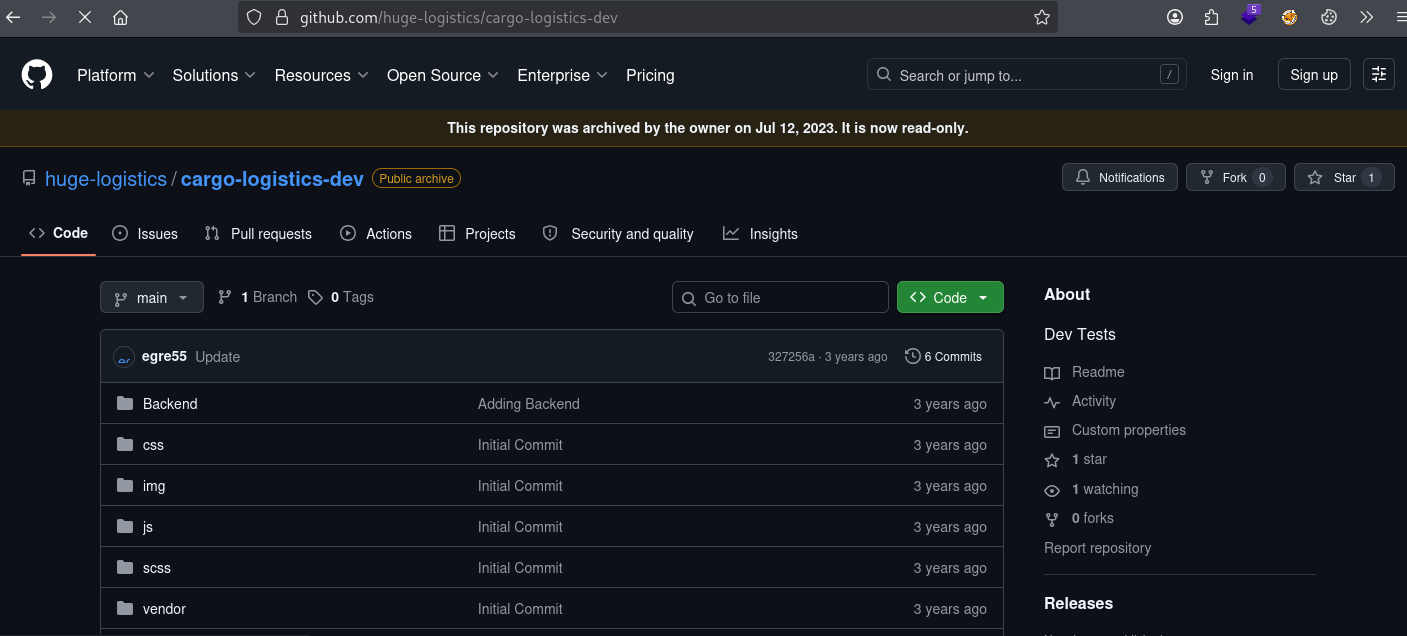Open the Backend folder
The width and height of the screenshot is (1407, 636).
tap(170, 404)
